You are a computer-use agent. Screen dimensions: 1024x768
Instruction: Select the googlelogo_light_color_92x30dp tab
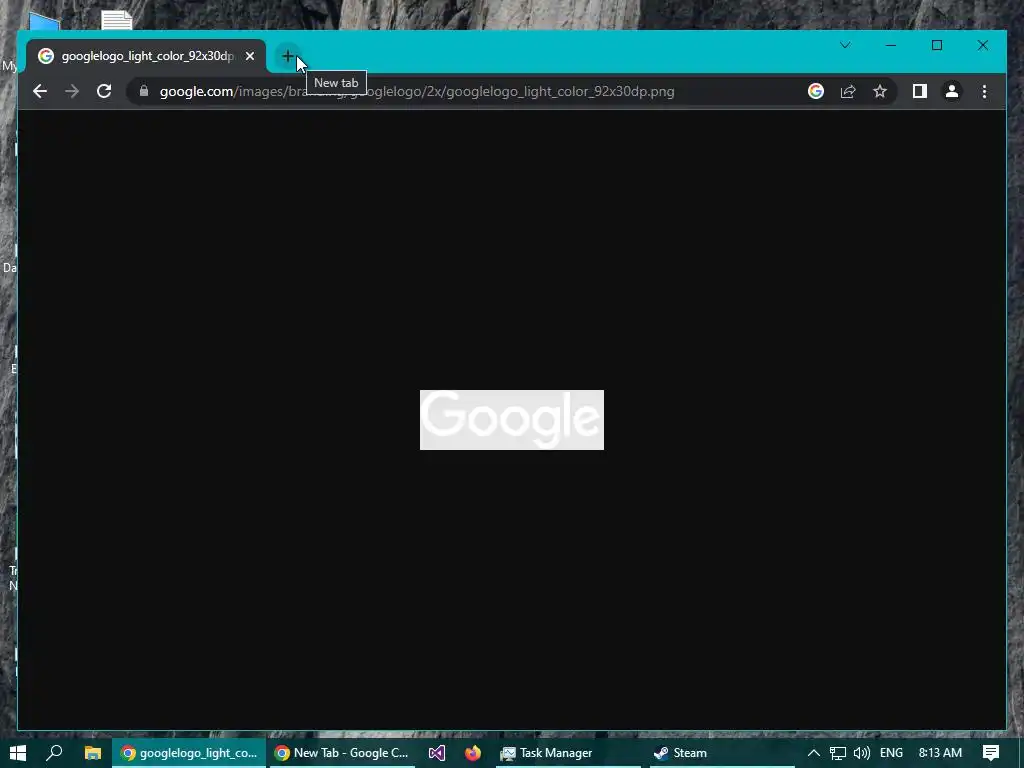click(146, 56)
